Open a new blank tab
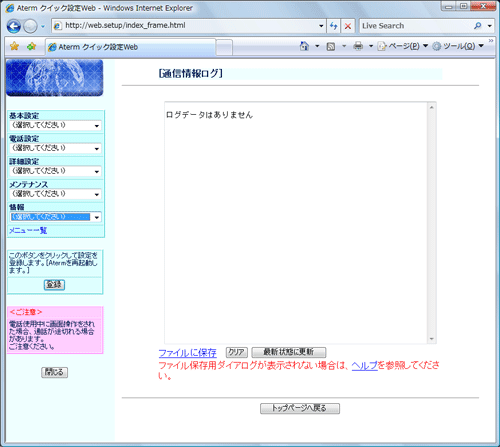This screenshot has width=500, height=447. (x=224, y=47)
